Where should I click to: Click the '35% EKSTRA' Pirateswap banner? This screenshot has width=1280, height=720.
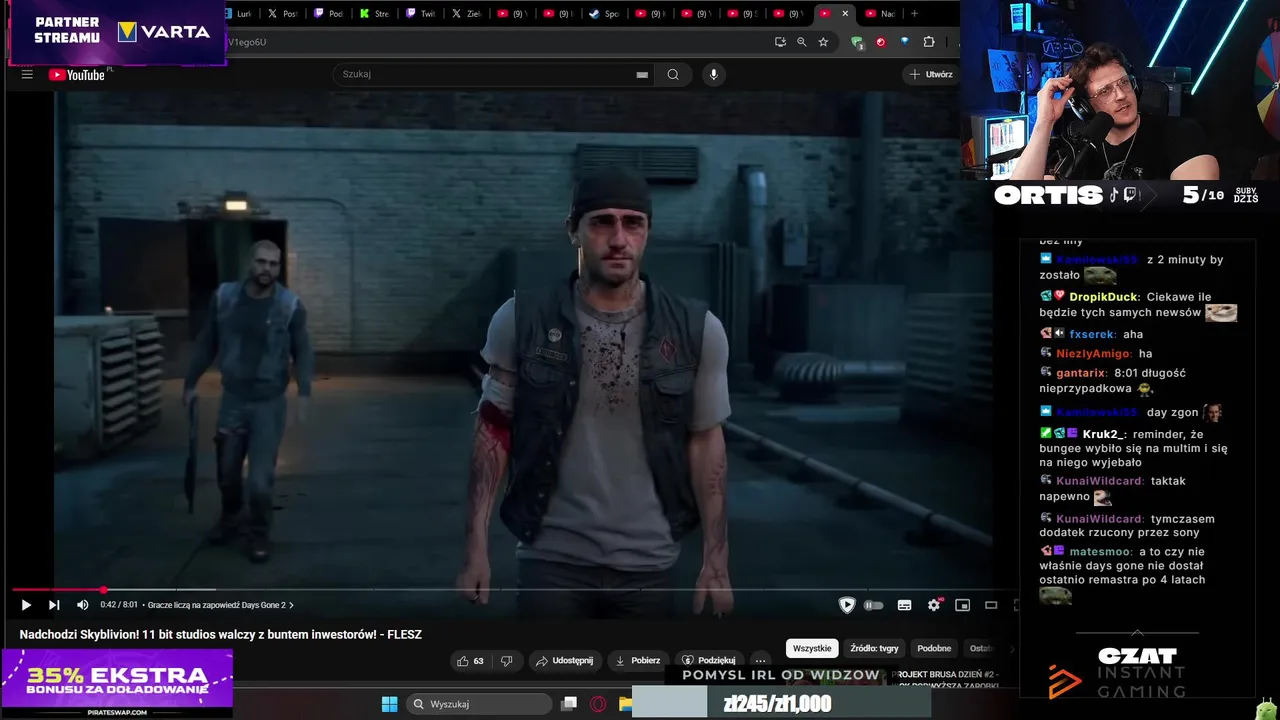117,683
